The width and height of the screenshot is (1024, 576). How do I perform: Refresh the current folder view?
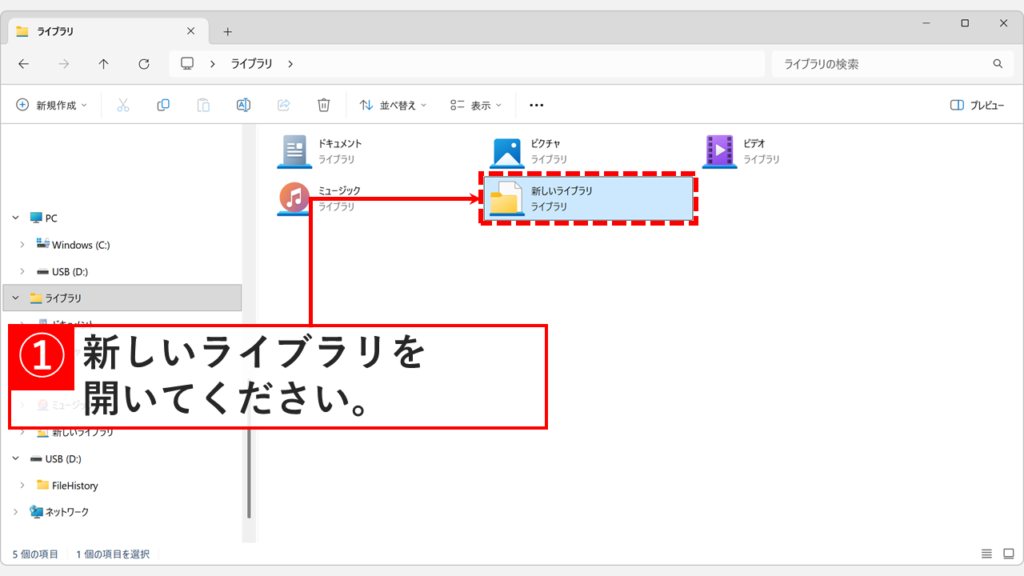coord(144,64)
